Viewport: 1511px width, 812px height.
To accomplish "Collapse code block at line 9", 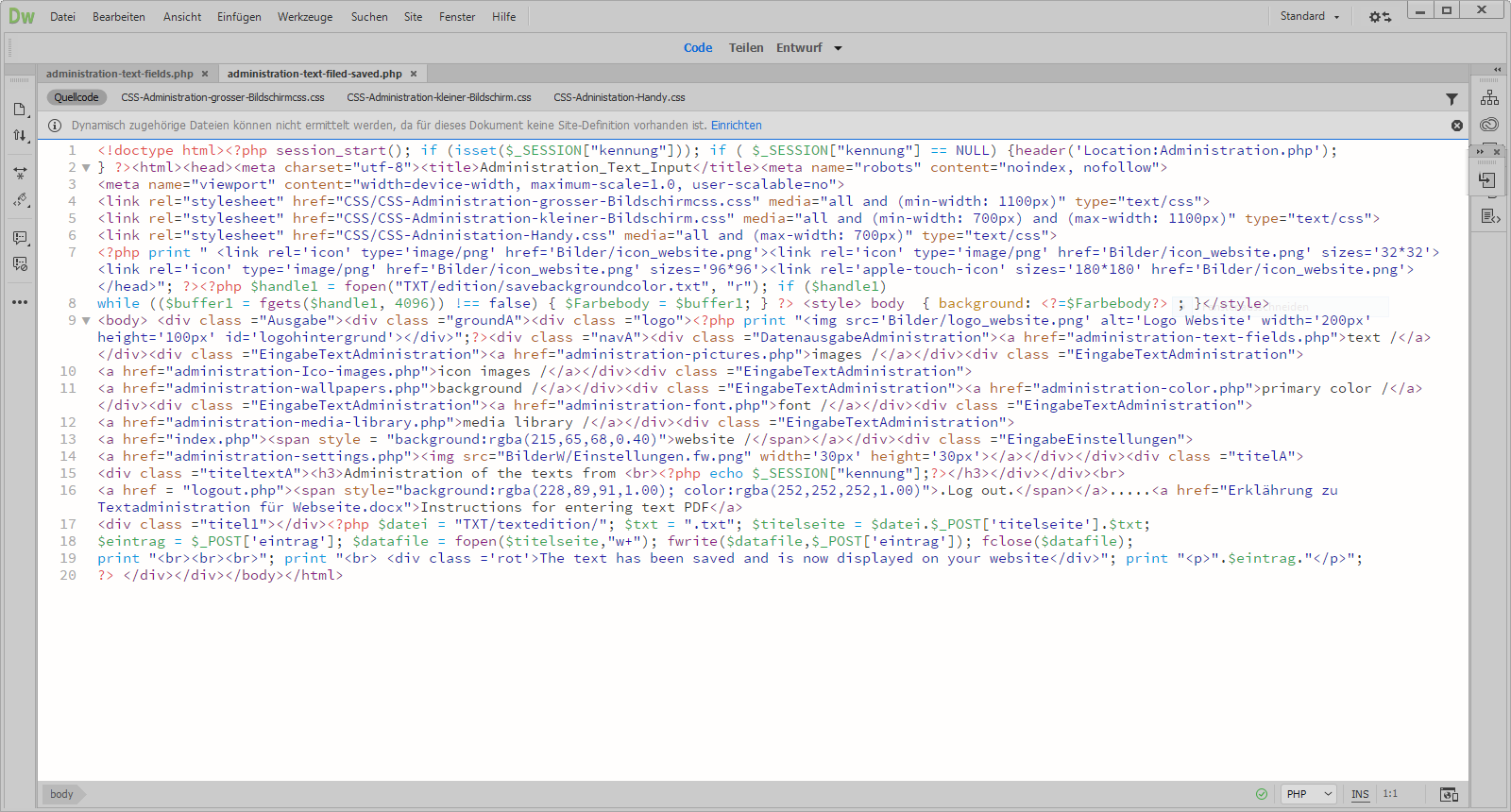I will coord(86,321).
